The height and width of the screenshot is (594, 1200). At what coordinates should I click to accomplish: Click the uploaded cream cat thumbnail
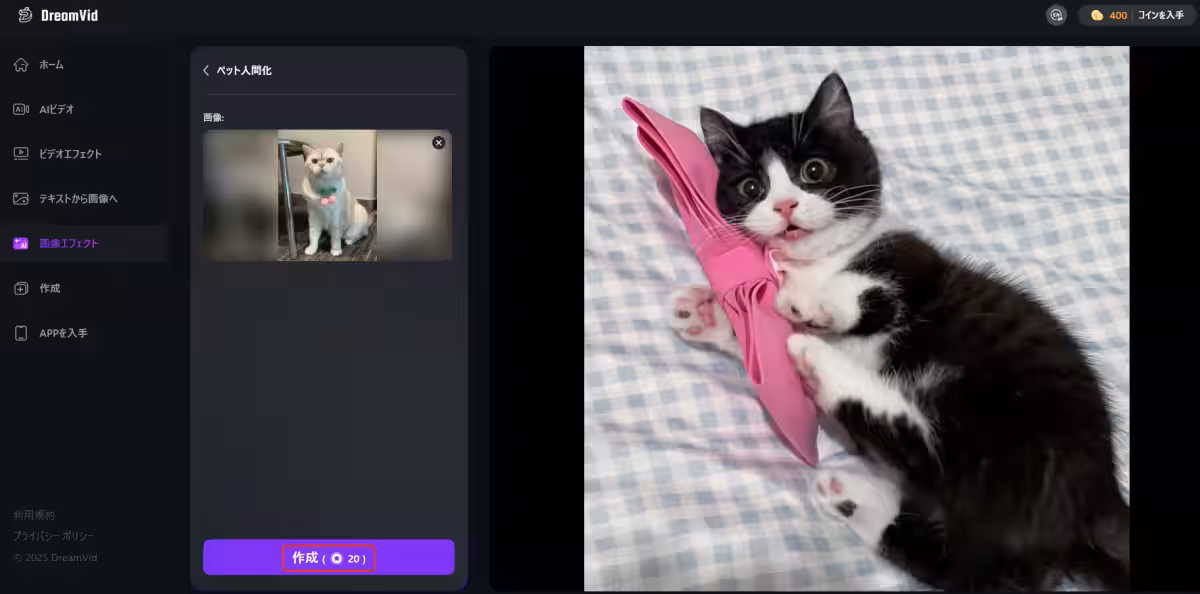pyautogui.click(x=327, y=195)
